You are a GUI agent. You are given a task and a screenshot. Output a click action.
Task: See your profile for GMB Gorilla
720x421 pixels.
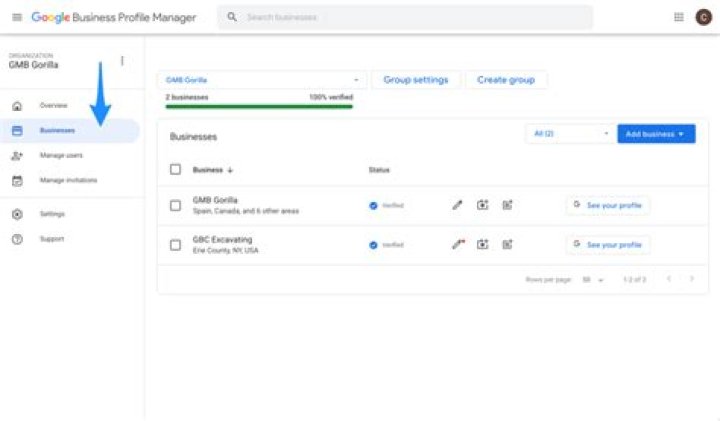(x=608, y=205)
